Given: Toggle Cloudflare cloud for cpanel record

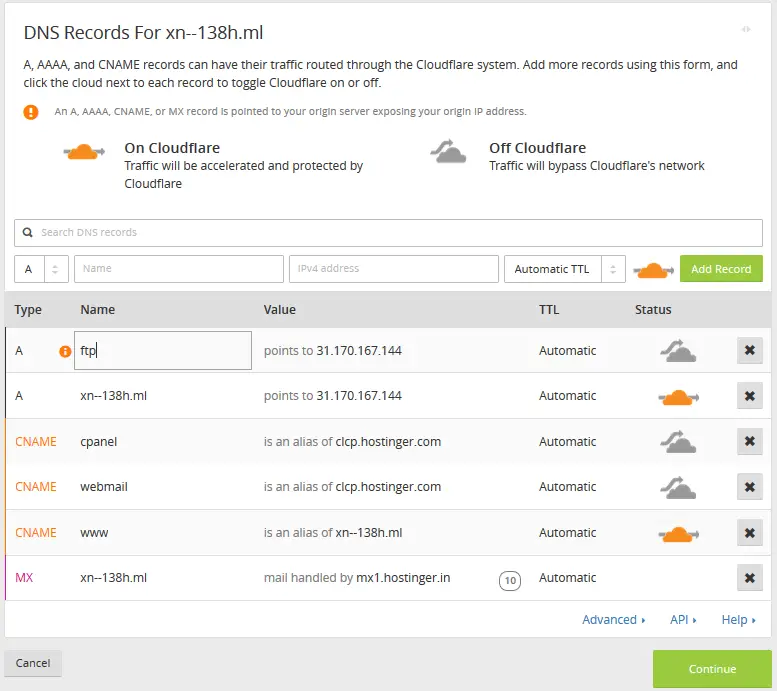Looking at the screenshot, I should (678, 442).
